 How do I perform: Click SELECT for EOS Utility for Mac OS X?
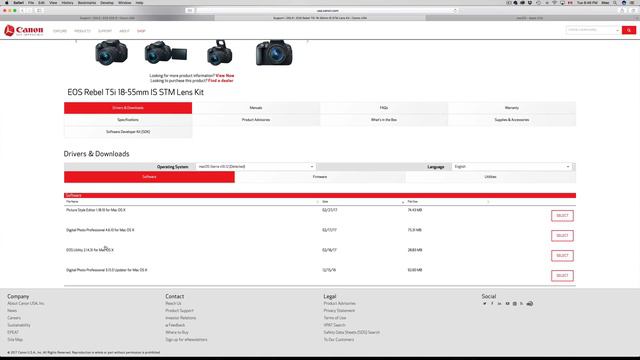pyautogui.click(x=562, y=256)
